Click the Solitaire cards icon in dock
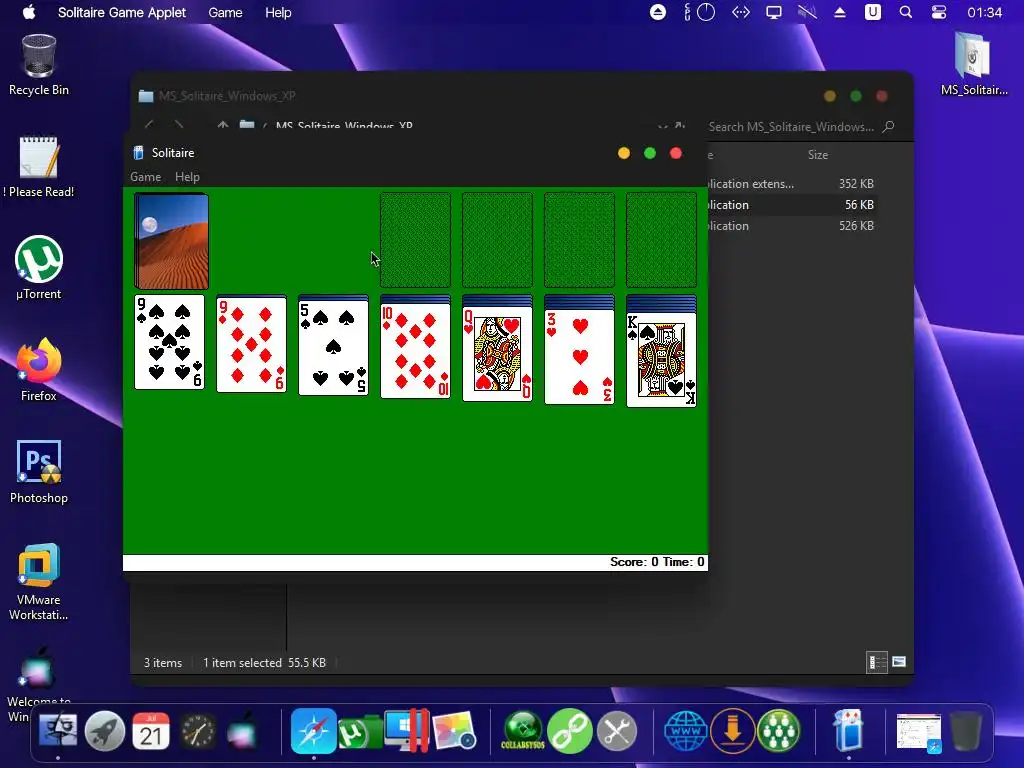This screenshot has width=1024, height=768. point(848,730)
